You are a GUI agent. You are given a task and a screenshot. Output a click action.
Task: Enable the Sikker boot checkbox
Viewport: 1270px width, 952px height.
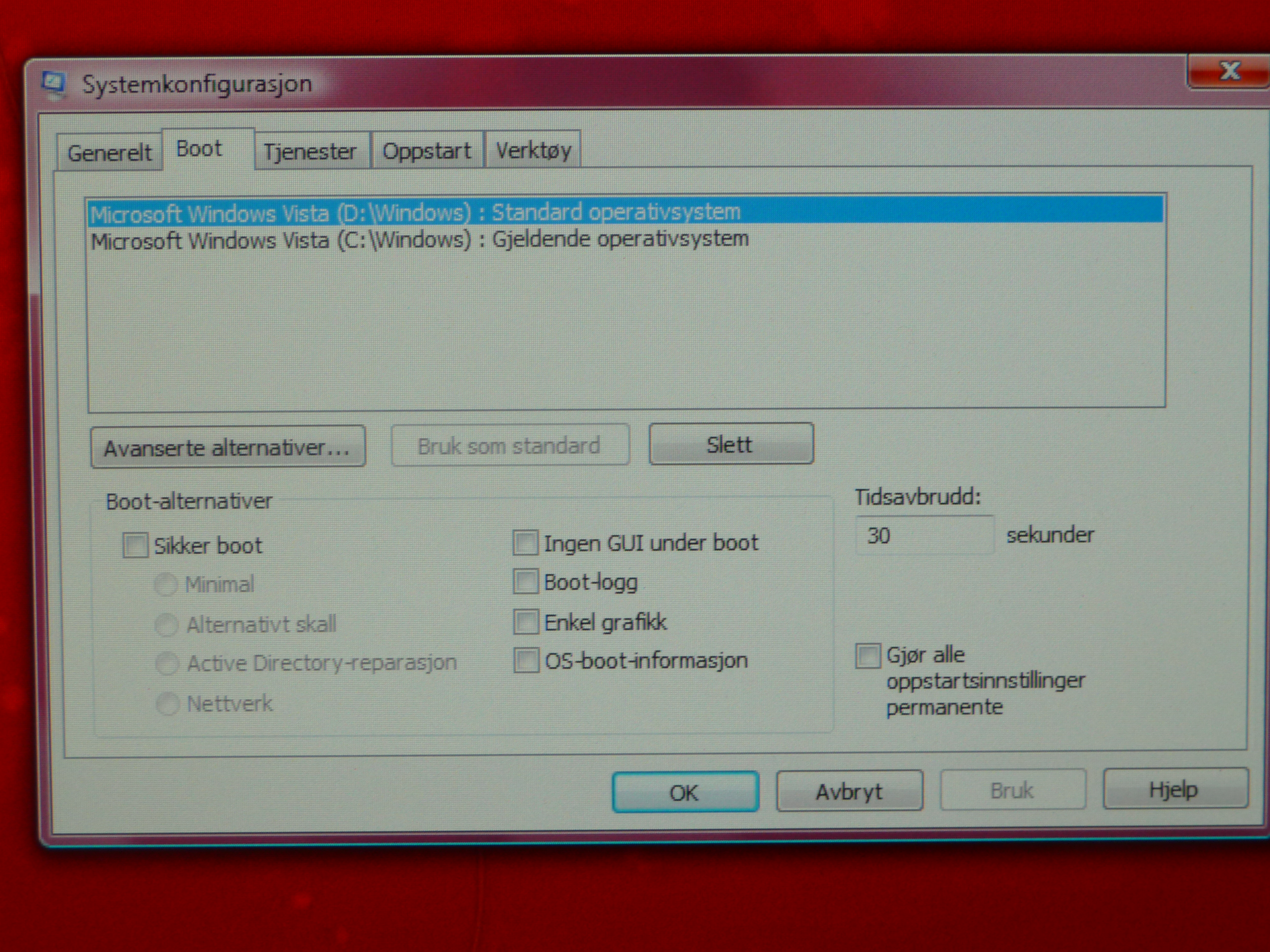pyautogui.click(x=136, y=545)
